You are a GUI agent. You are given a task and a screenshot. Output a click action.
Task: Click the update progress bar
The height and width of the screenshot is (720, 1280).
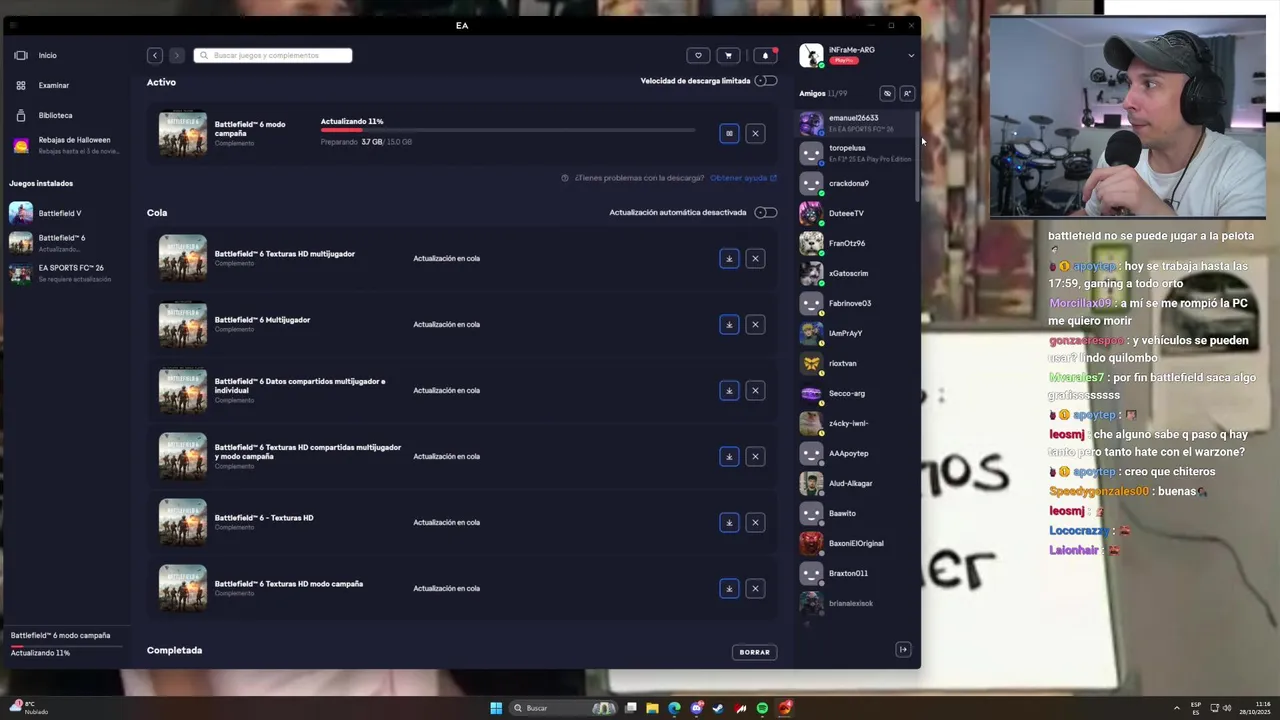(507, 129)
